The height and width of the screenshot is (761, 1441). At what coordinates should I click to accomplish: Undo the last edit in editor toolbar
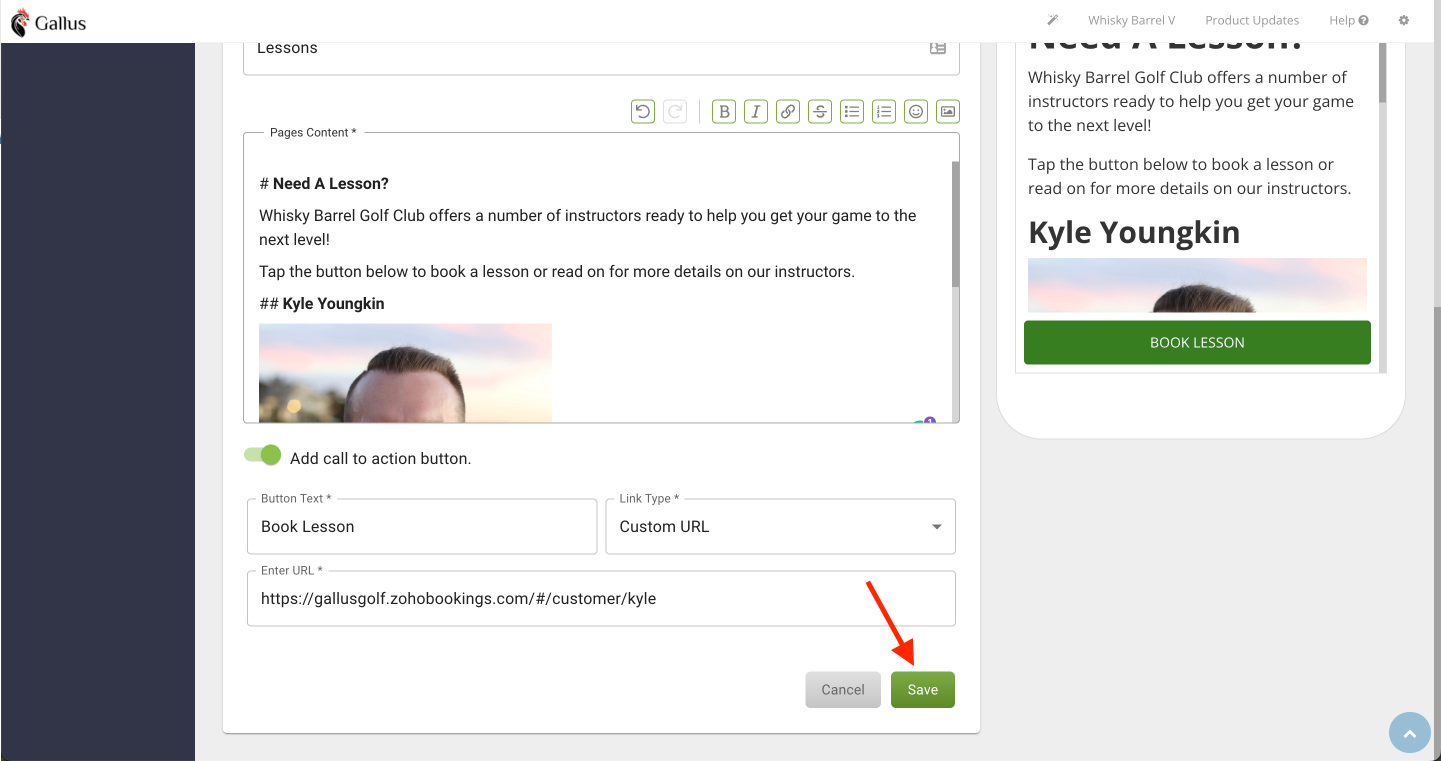click(x=643, y=111)
